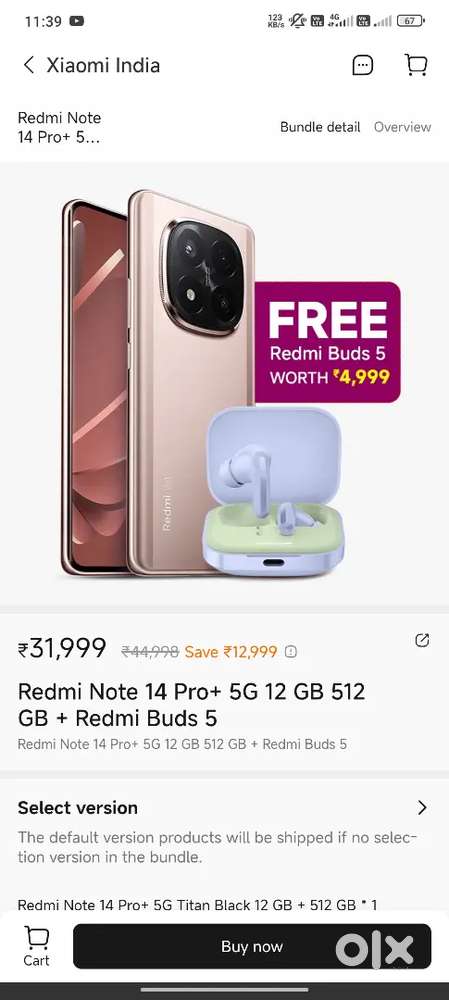This screenshot has height=1000, width=449.
Task: Switch to the Overview tab
Action: pos(402,127)
